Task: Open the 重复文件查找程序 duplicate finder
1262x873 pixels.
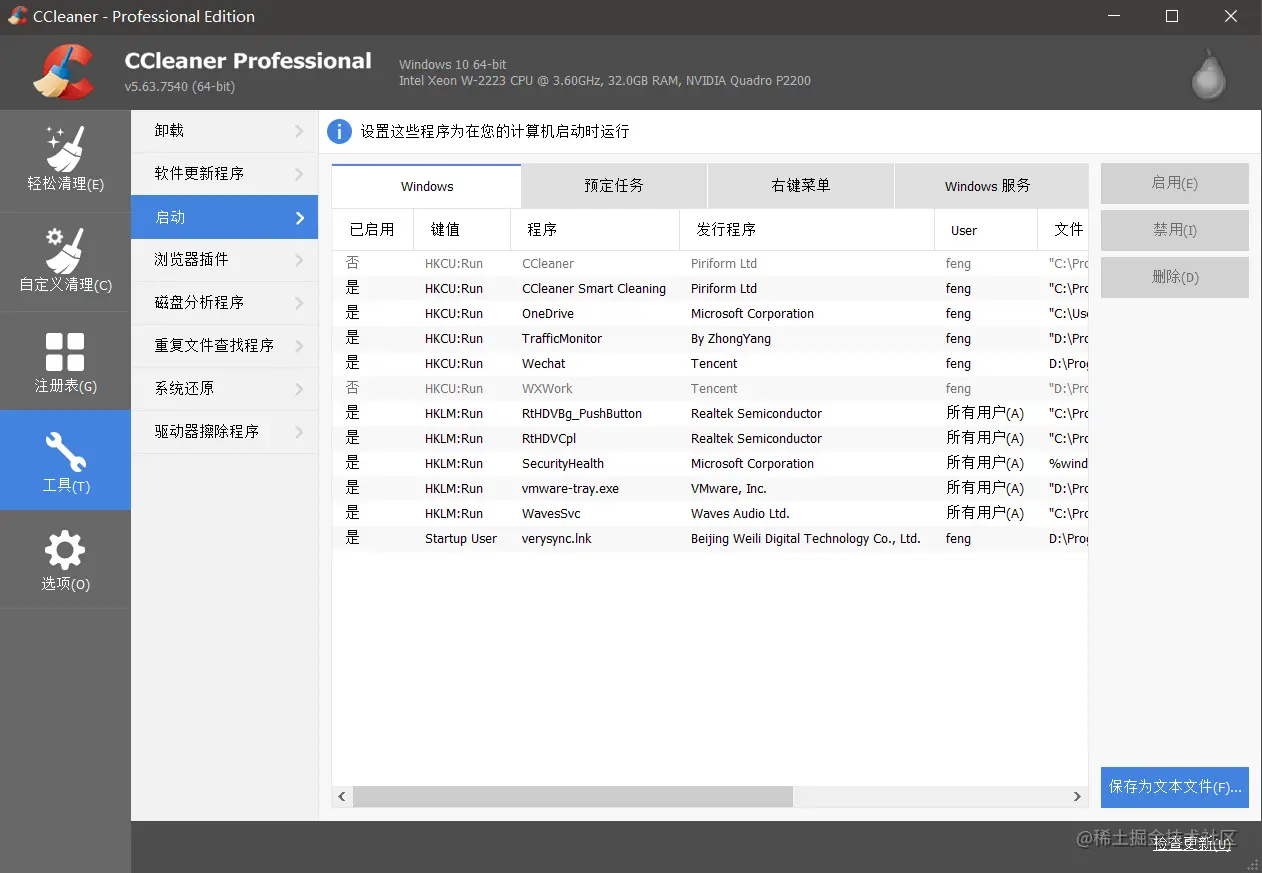Action: tap(224, 346)
